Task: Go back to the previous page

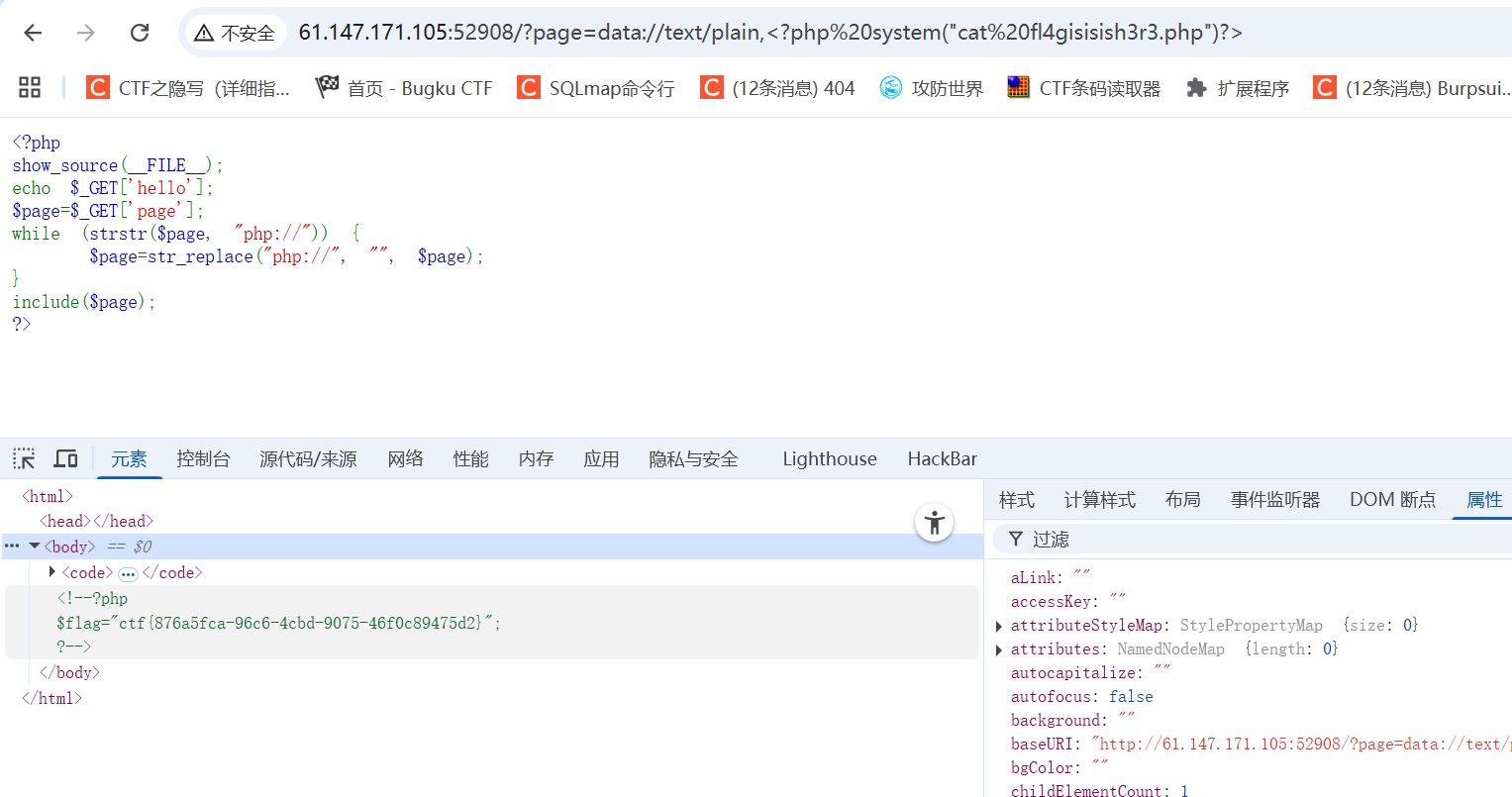Action: click(x=33, y=33)
